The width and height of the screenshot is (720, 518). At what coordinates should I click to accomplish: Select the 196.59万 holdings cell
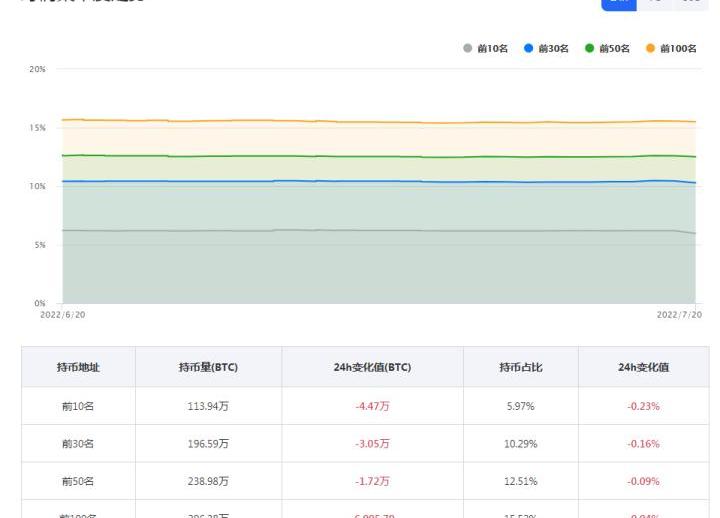208,444
